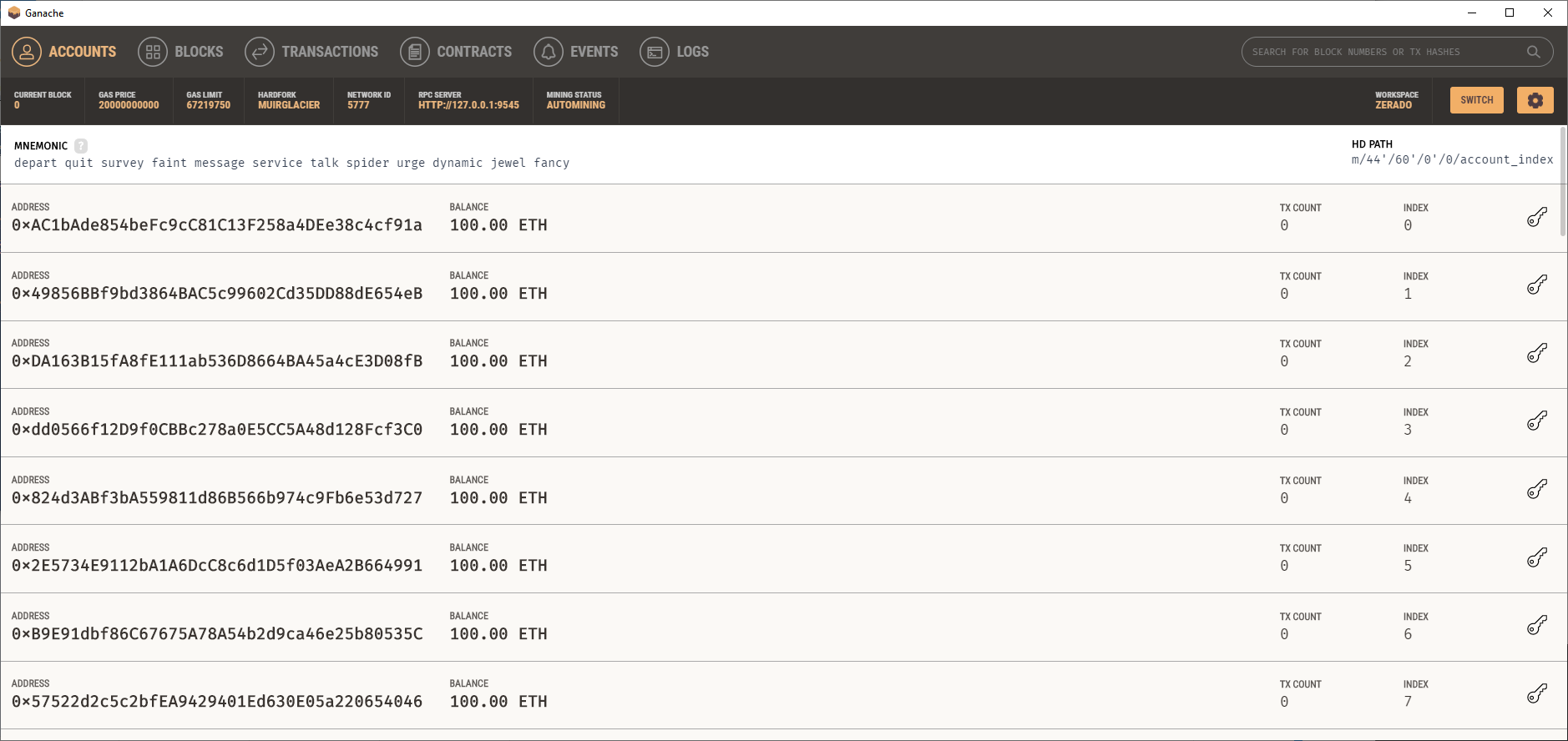The width and height of the screenshot is (1568, 741).
Task: Click the Switch workspace button
Action: 1476,100
